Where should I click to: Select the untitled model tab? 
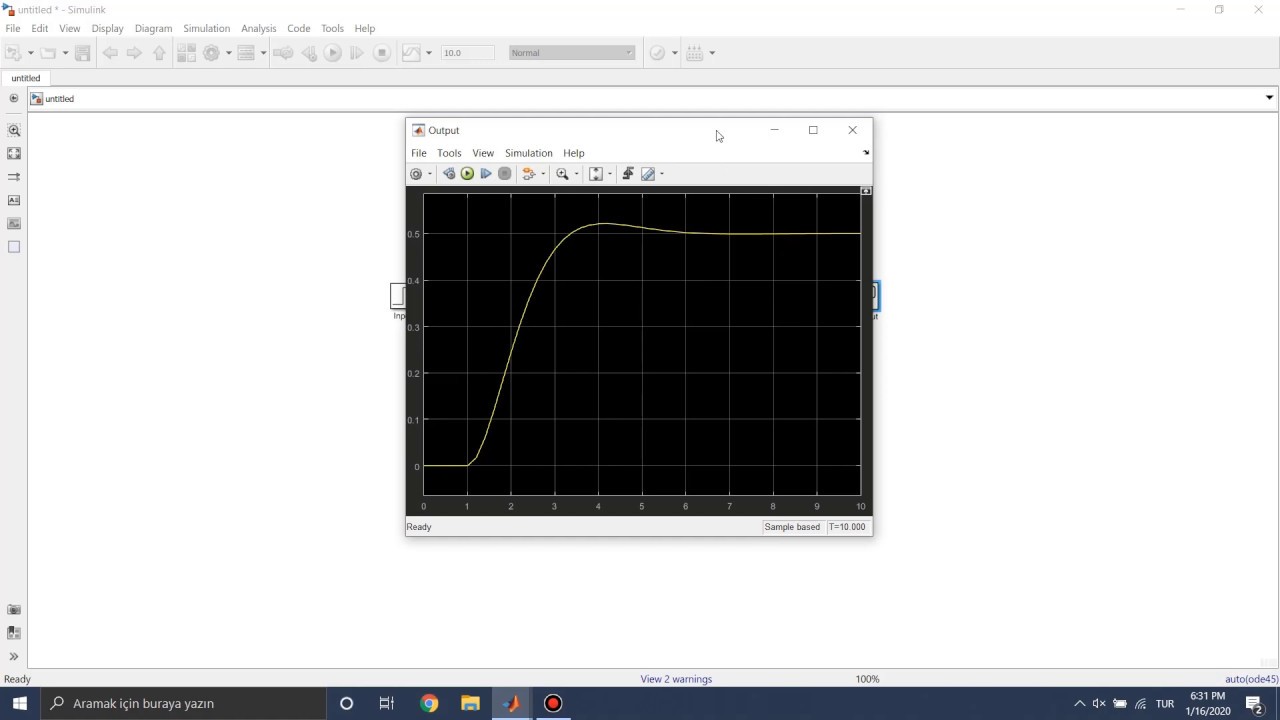[26, 78]
